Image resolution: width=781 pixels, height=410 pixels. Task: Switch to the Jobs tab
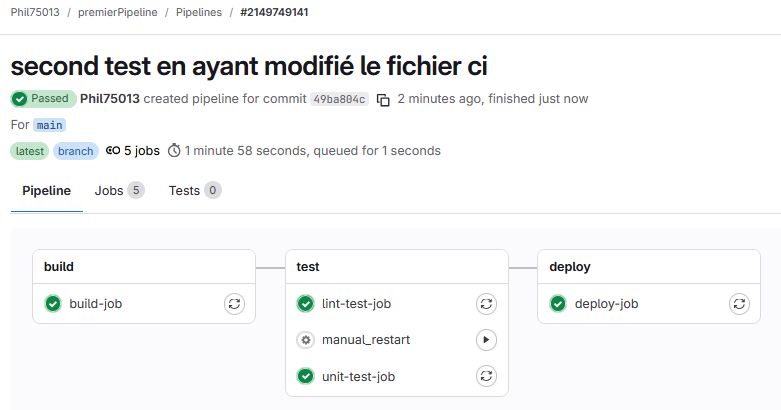click(x=119, y=190)
